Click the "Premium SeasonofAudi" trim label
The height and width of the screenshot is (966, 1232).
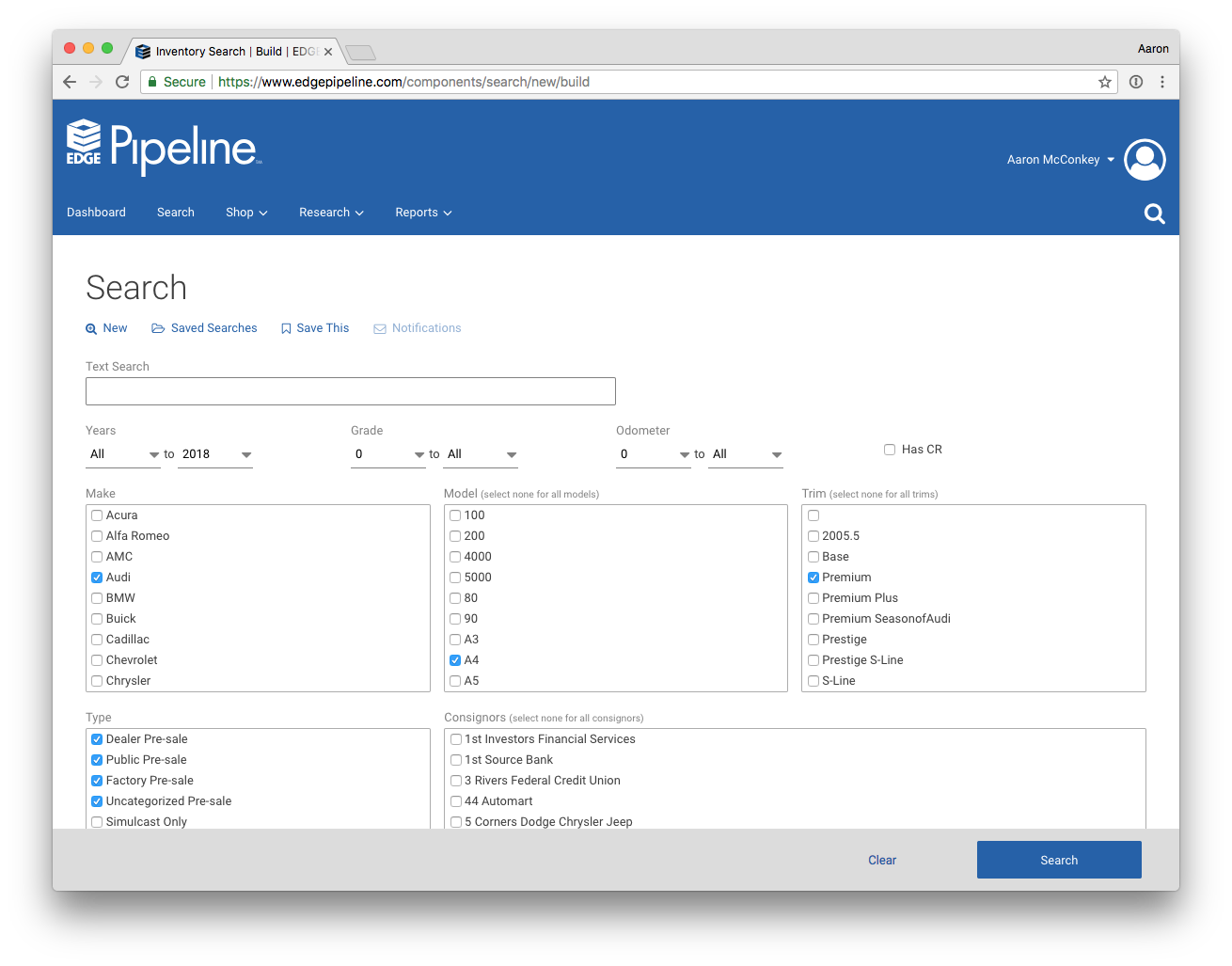tap(886, 619)
